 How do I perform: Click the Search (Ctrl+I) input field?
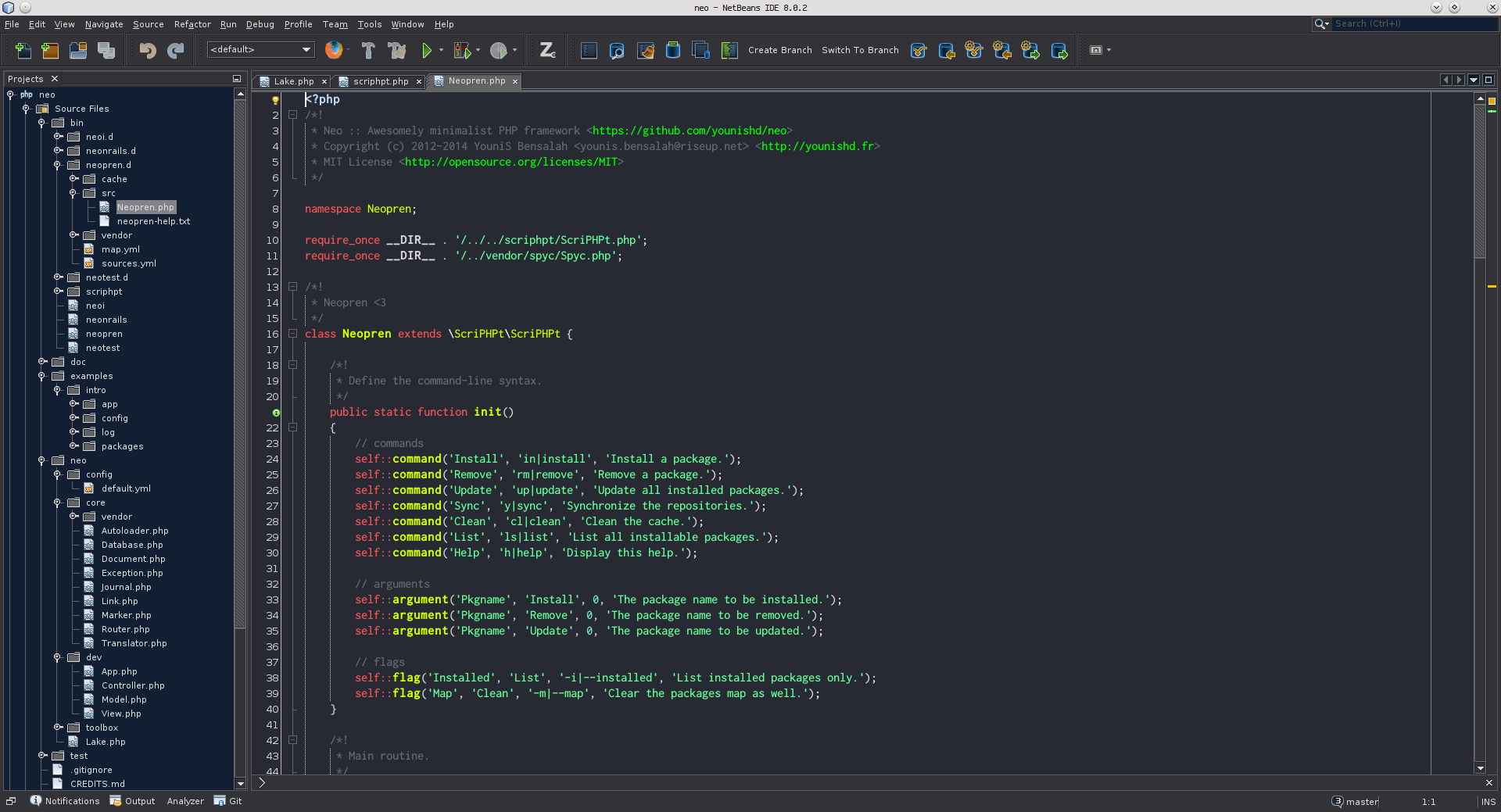[x=1413, y=23]
